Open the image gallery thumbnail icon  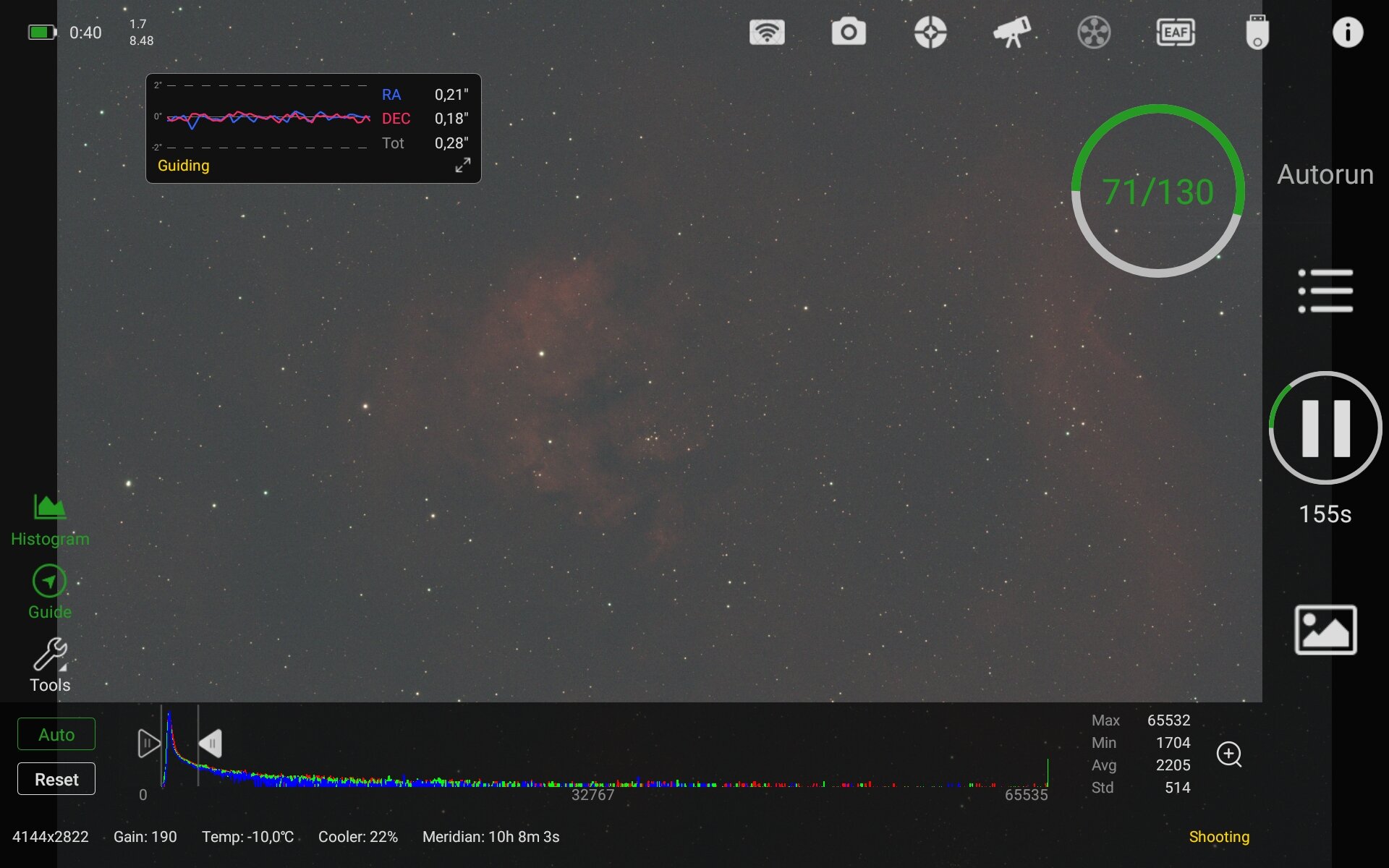point(1325,630)
